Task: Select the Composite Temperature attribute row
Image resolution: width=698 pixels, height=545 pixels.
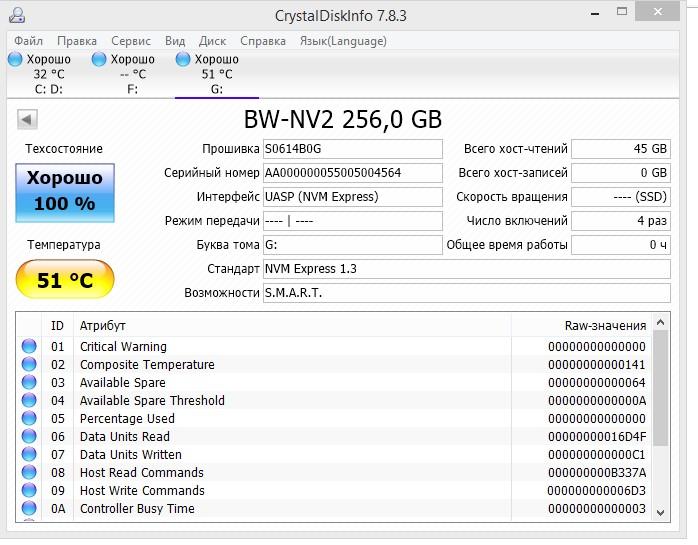Action: pos(147,365)
